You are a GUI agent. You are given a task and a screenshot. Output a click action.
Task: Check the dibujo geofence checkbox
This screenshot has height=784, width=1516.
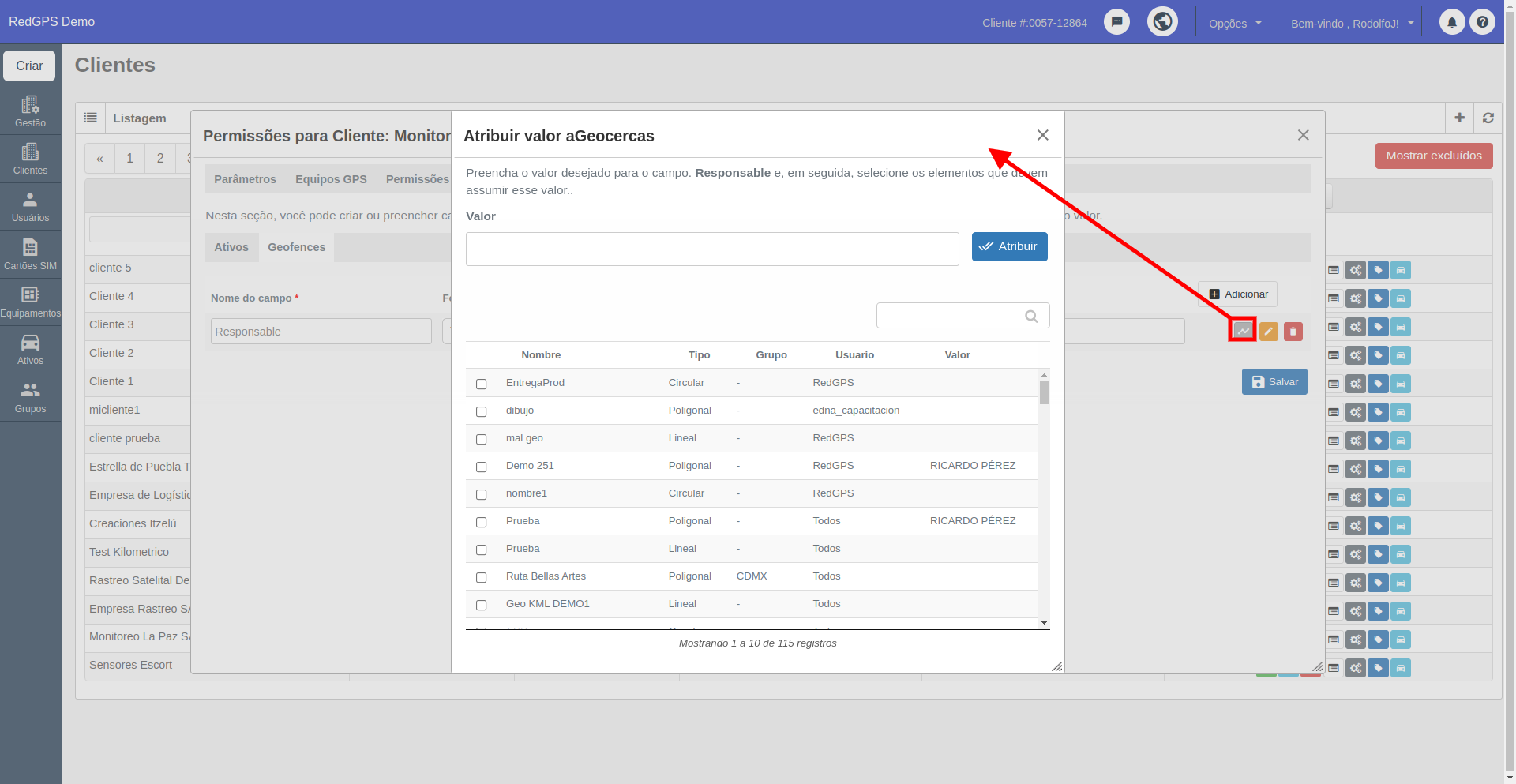[481, 411]
